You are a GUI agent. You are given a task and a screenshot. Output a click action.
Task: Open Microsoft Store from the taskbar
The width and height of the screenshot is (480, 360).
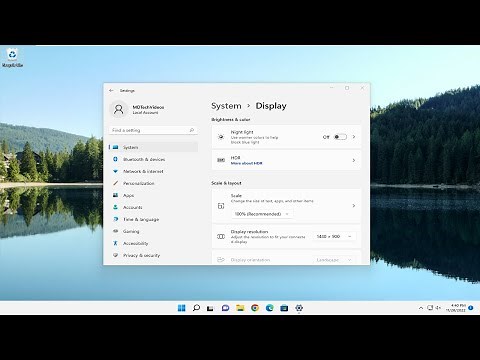click(284, 308)
